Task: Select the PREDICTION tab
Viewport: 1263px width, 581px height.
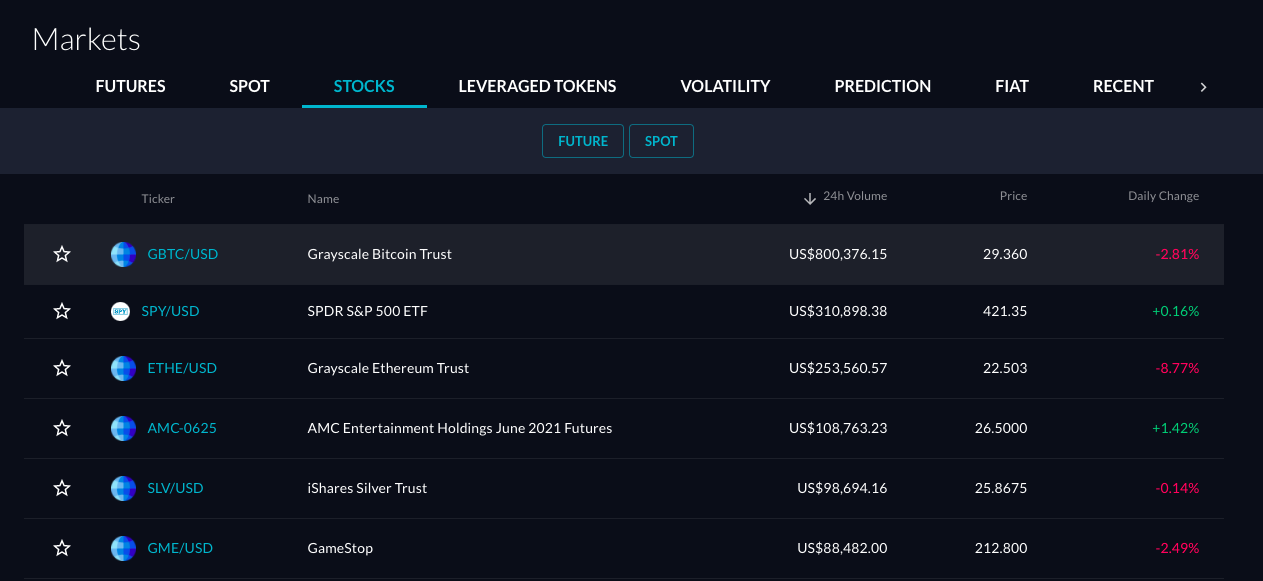Action: (882, 86)
